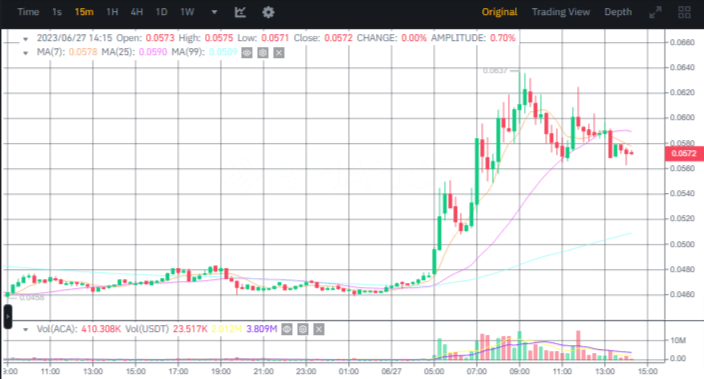Select the 15m time interval
The image size is (704, 379).
pos(84,12)
